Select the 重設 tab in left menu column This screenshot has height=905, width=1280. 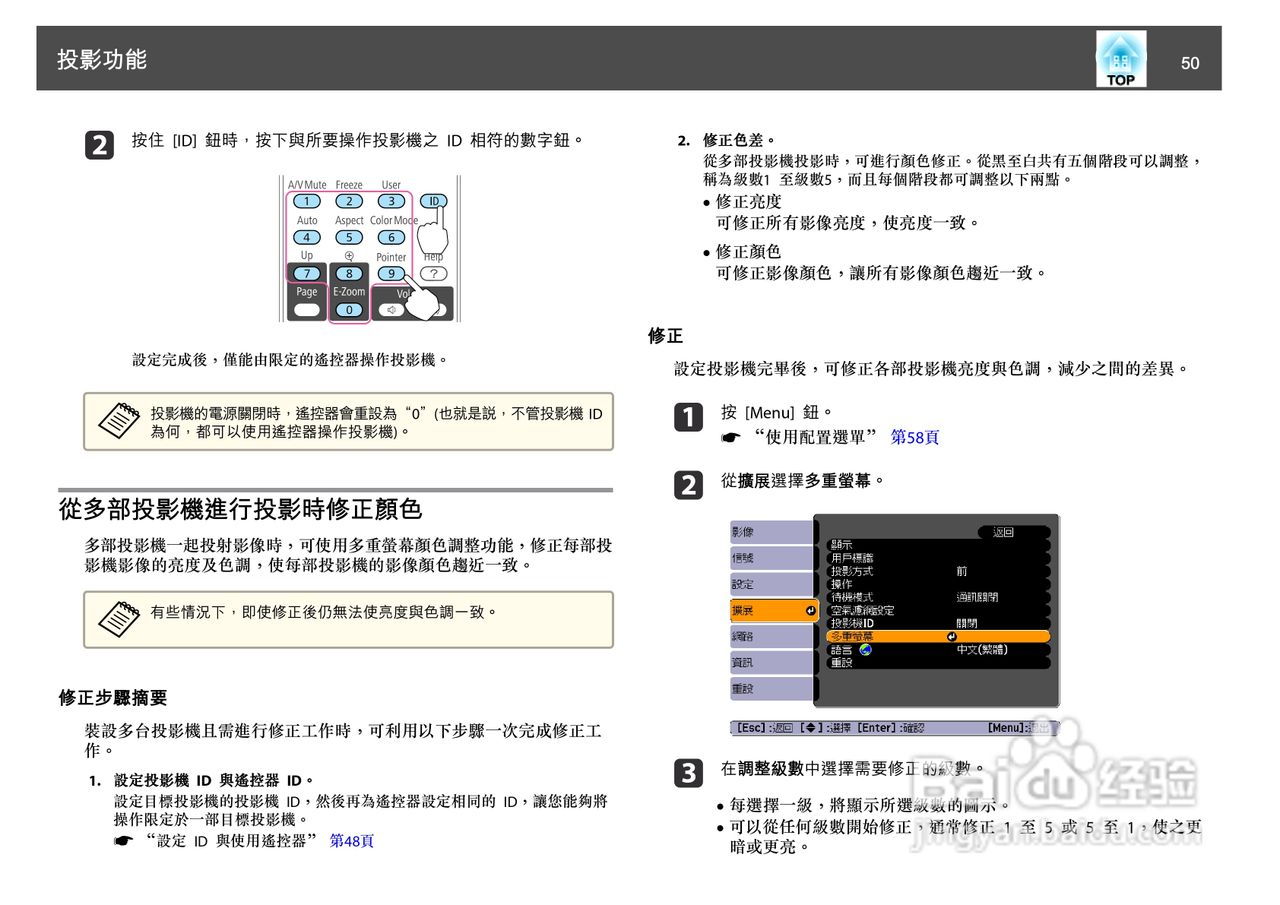(772, 688)
